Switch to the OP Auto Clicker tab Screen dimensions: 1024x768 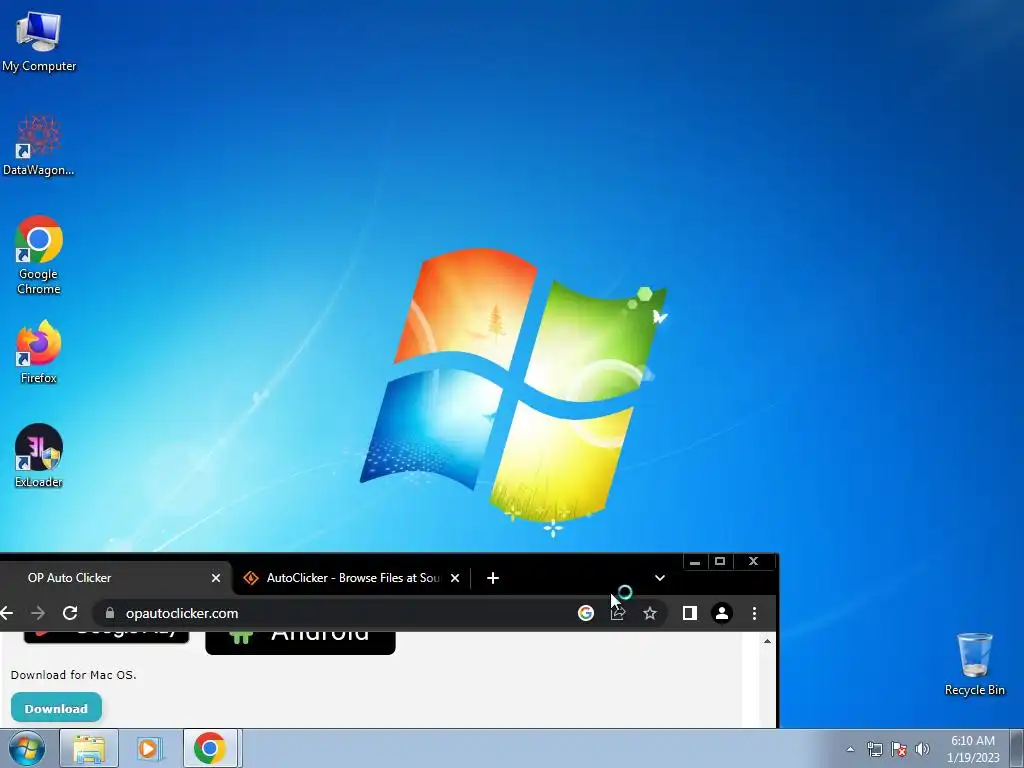(x=114, y=578)
